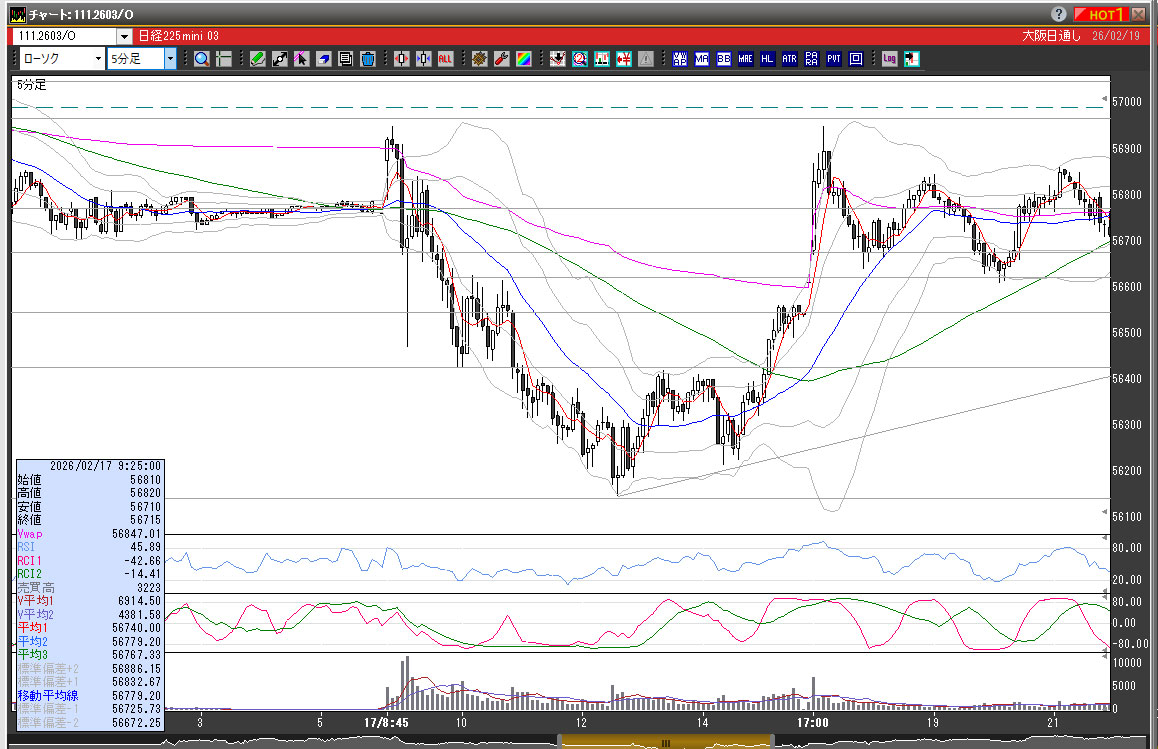Open the symbol code 111.2603/O dropdown
The image size is (1158, 749).
click(x=124, y=35)
